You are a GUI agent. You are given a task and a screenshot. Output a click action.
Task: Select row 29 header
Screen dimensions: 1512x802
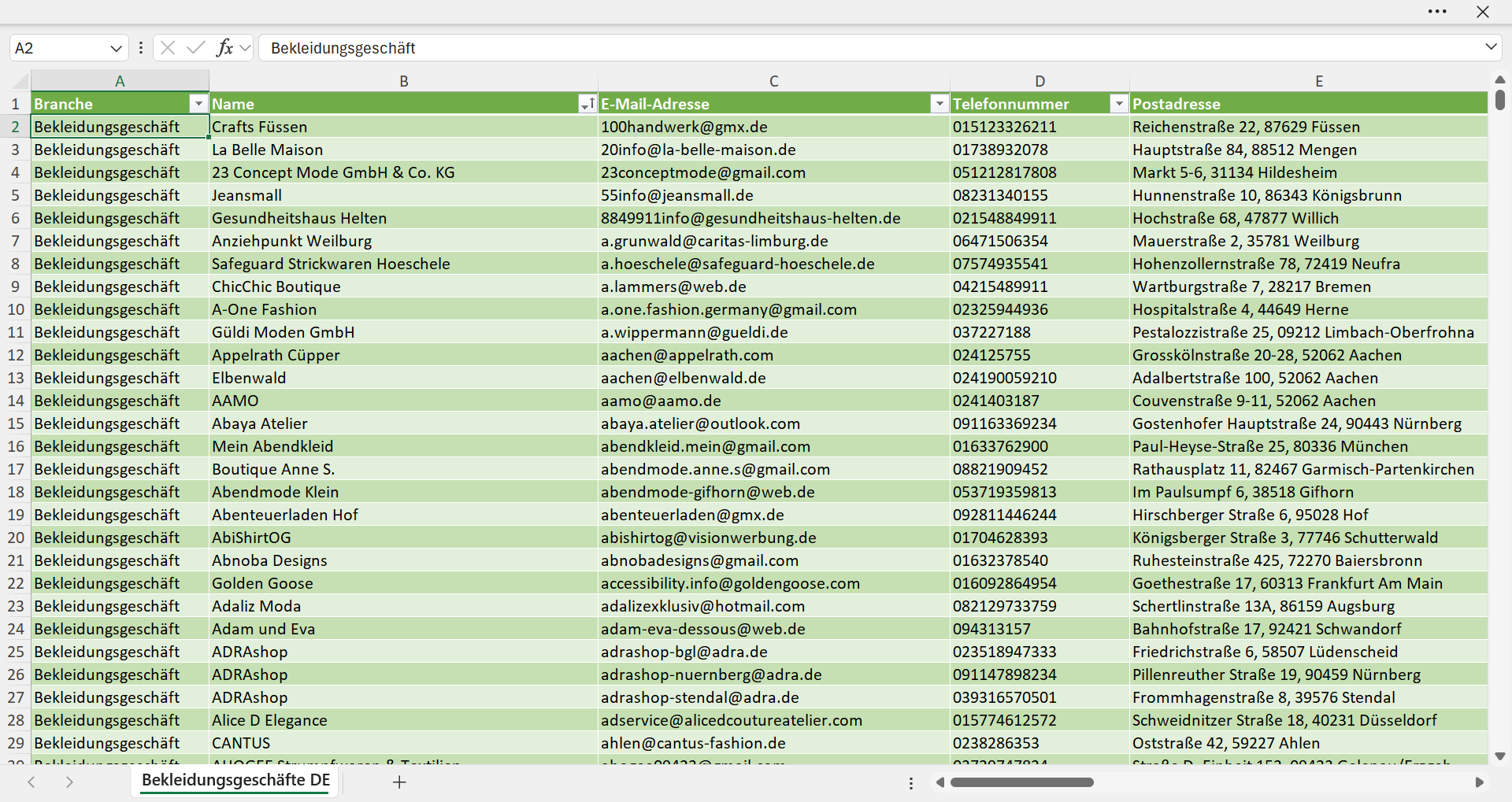tap(15, 743)
